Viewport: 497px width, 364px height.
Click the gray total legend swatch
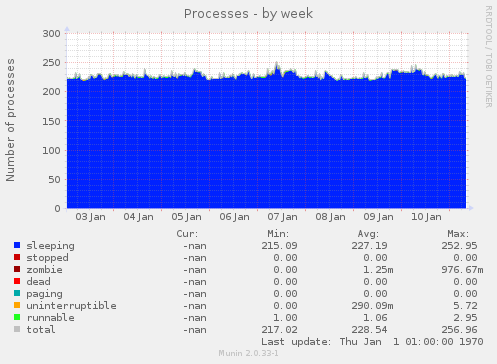pyautogui.click(x=17, y=329)
